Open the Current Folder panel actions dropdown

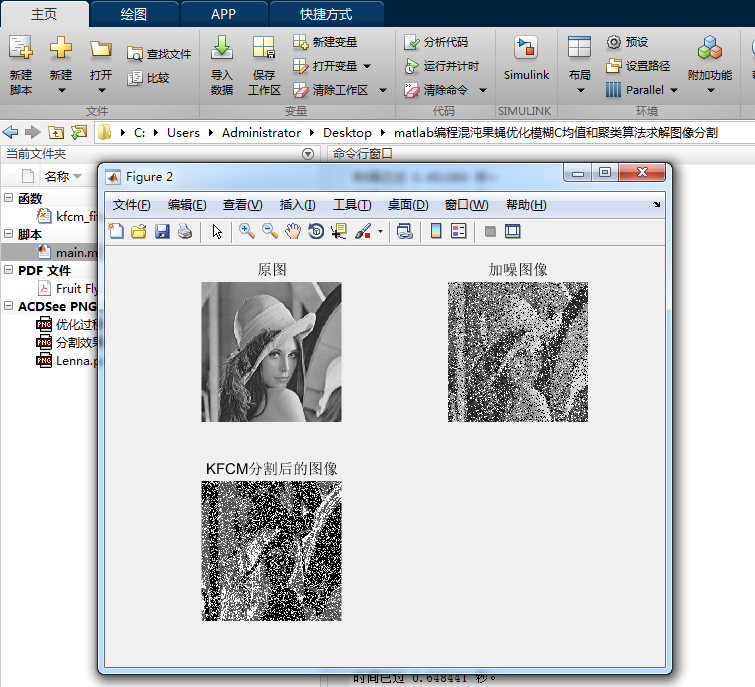tap(308, 154)
